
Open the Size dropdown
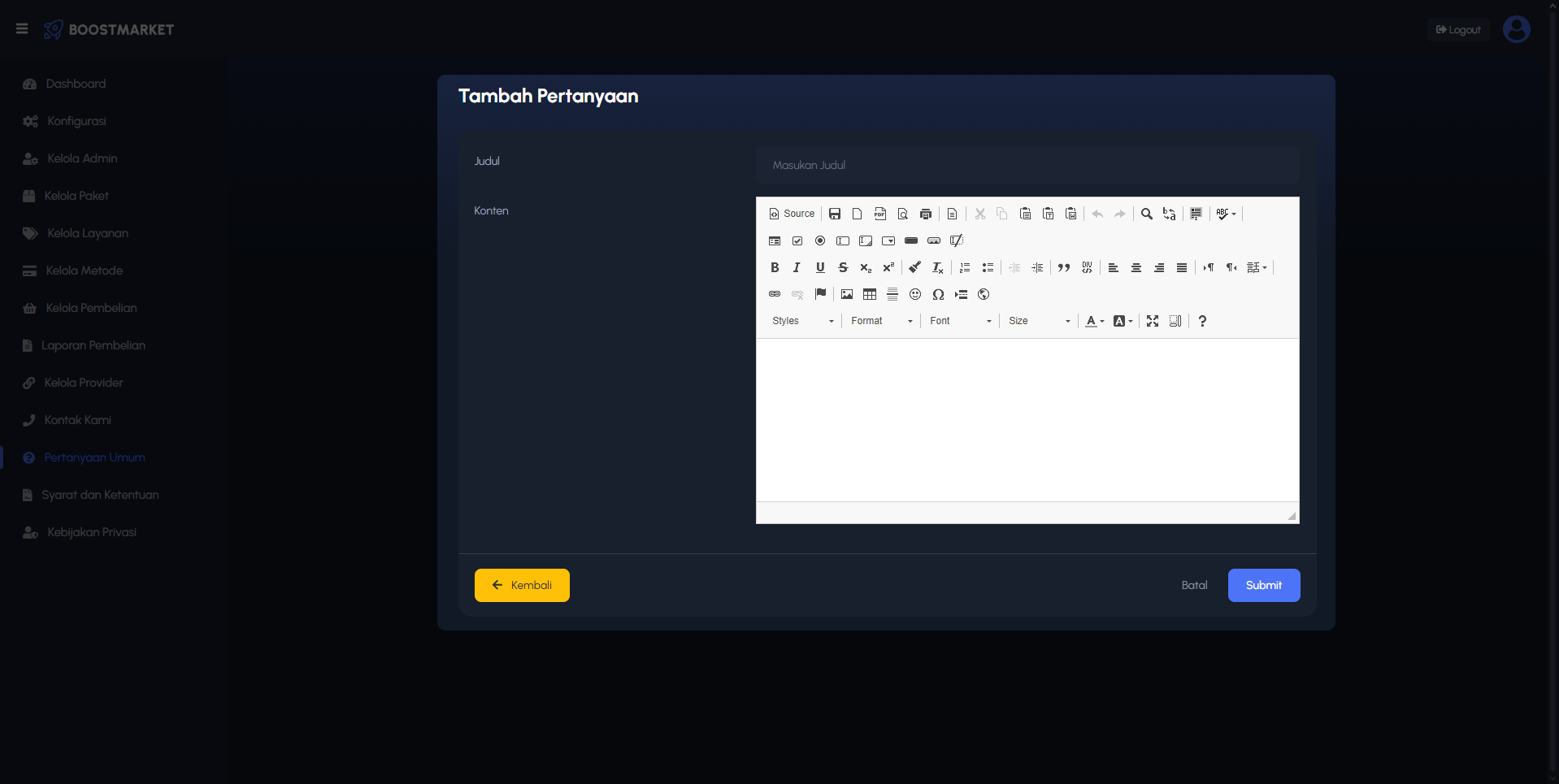point(1039,321)
